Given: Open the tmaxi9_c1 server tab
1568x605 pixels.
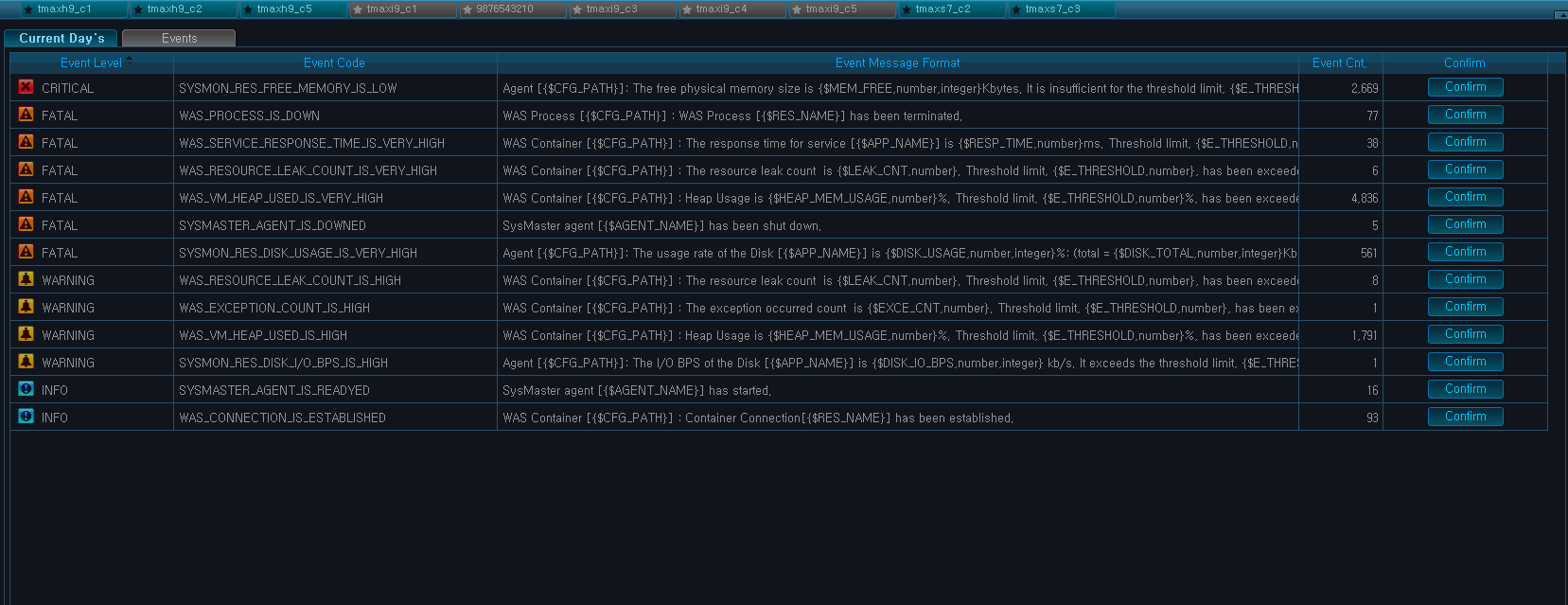Looking at the screenshot, I should 402,9.
